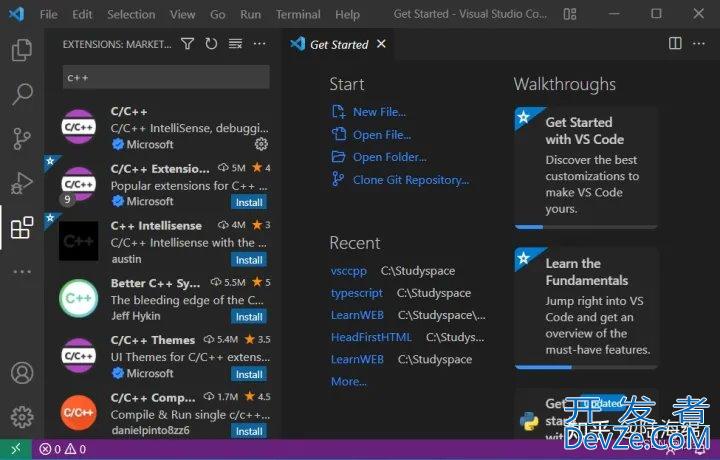Open the Accounts menu icon
Screen dimensions: 720x460
pyautogui.click(x=22, y=373)
